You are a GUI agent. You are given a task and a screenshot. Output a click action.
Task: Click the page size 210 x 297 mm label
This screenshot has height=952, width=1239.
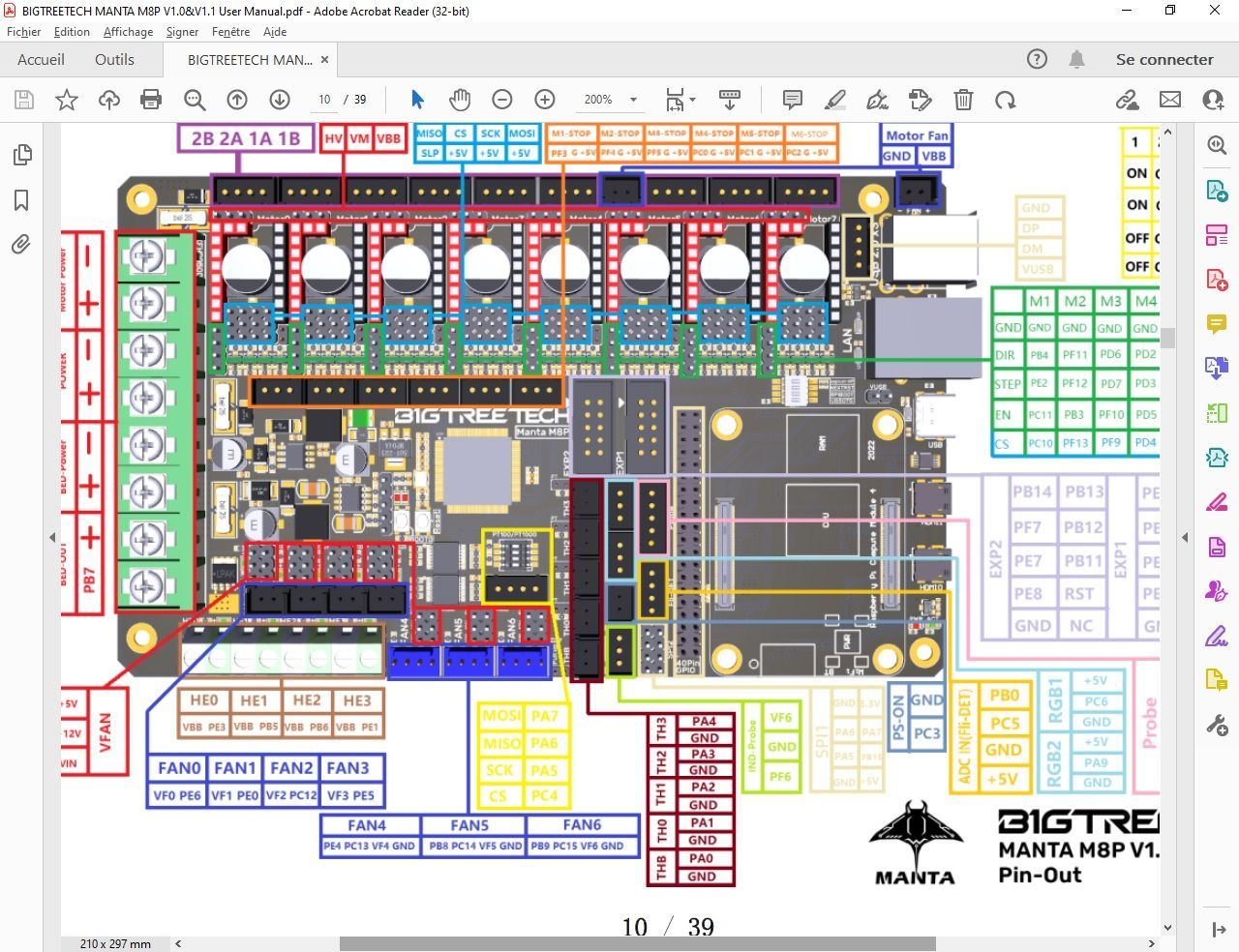[115, 943]
